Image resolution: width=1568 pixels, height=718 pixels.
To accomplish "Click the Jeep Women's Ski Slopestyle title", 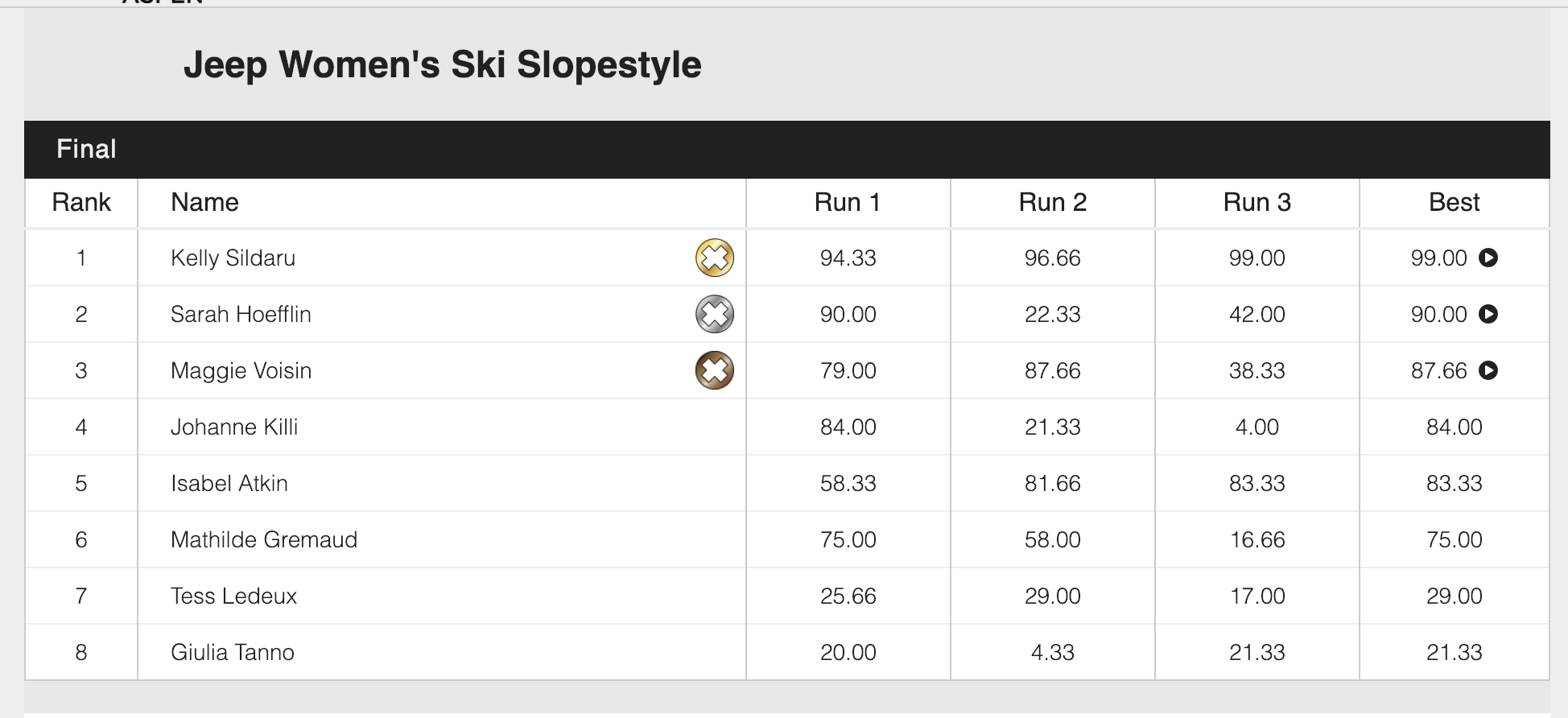I will tap(443, 65).
